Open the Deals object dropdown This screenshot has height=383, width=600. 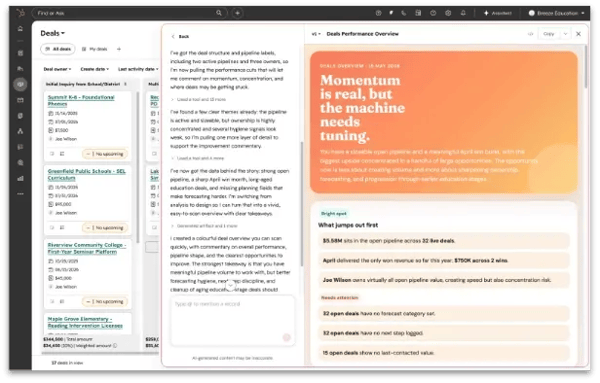tap(52, 33)
